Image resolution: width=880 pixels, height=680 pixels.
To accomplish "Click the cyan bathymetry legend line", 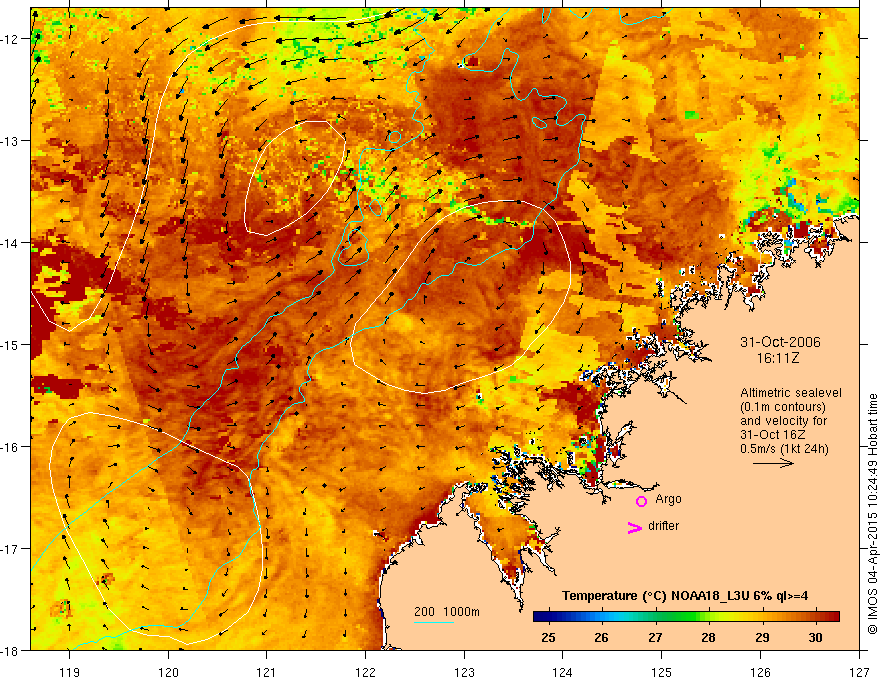I will [433, 622].
